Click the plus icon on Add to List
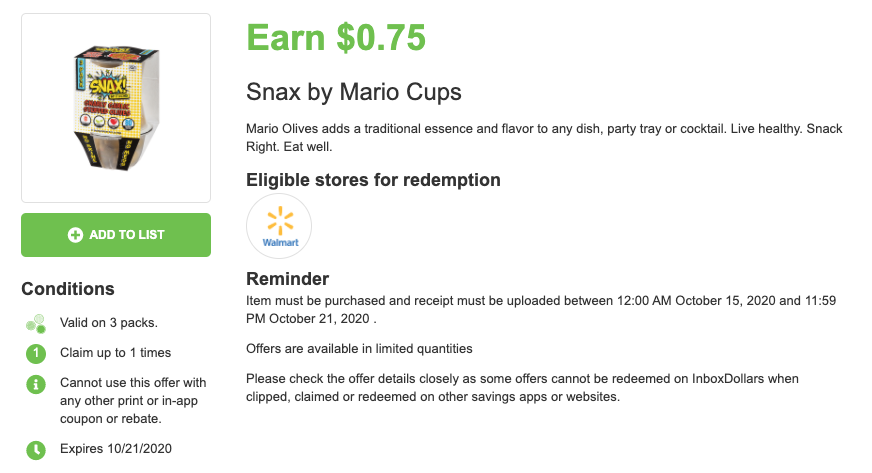The image size is (872, 473). (x=75, y=235)
